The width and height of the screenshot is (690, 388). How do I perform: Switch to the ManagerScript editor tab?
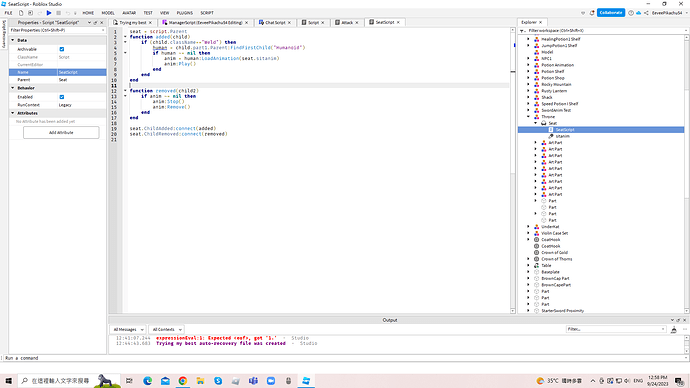click(x=205, y=22)
